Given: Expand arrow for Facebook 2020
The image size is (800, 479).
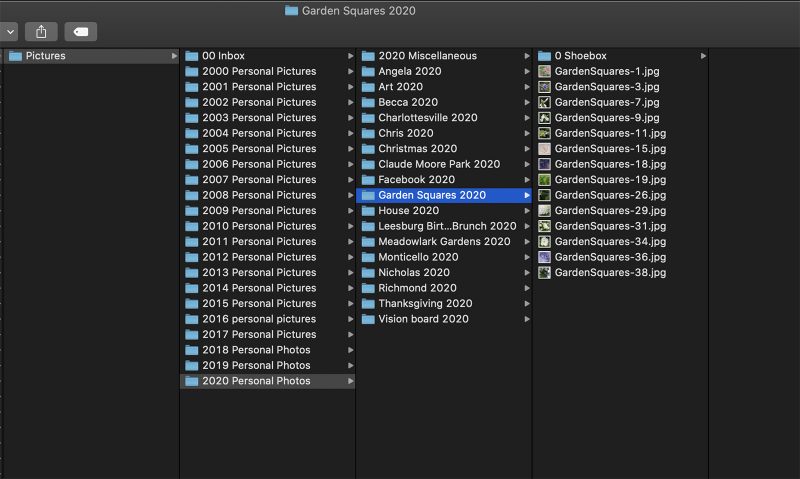Looking at the screenshot, I should click(x=527, y=180).
